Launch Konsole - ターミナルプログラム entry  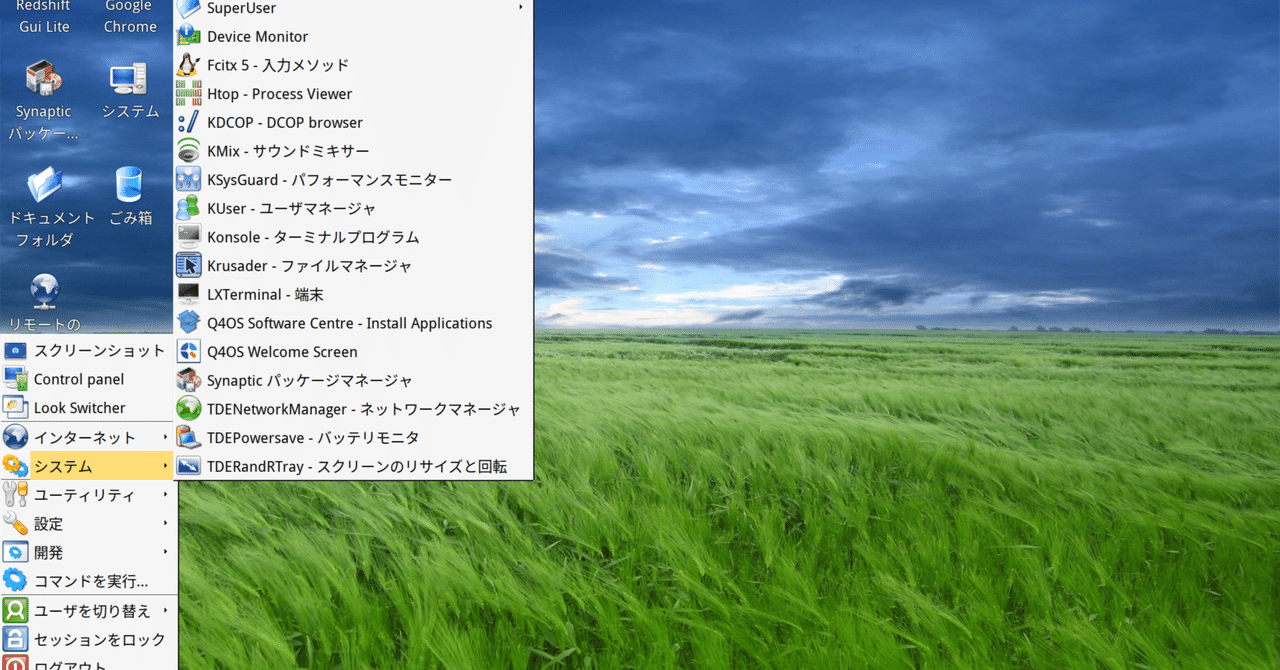click(353, 237)
